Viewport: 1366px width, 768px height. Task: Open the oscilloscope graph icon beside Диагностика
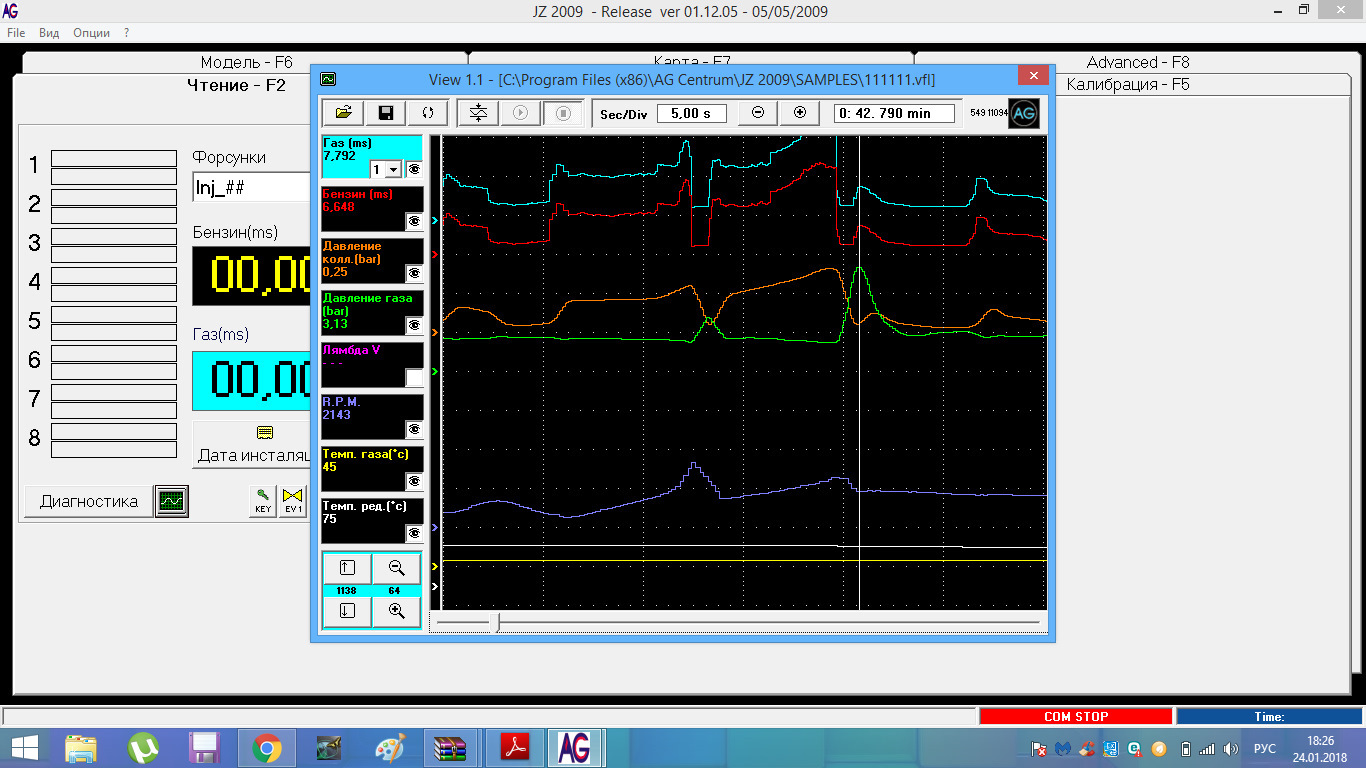coord(171,501)
